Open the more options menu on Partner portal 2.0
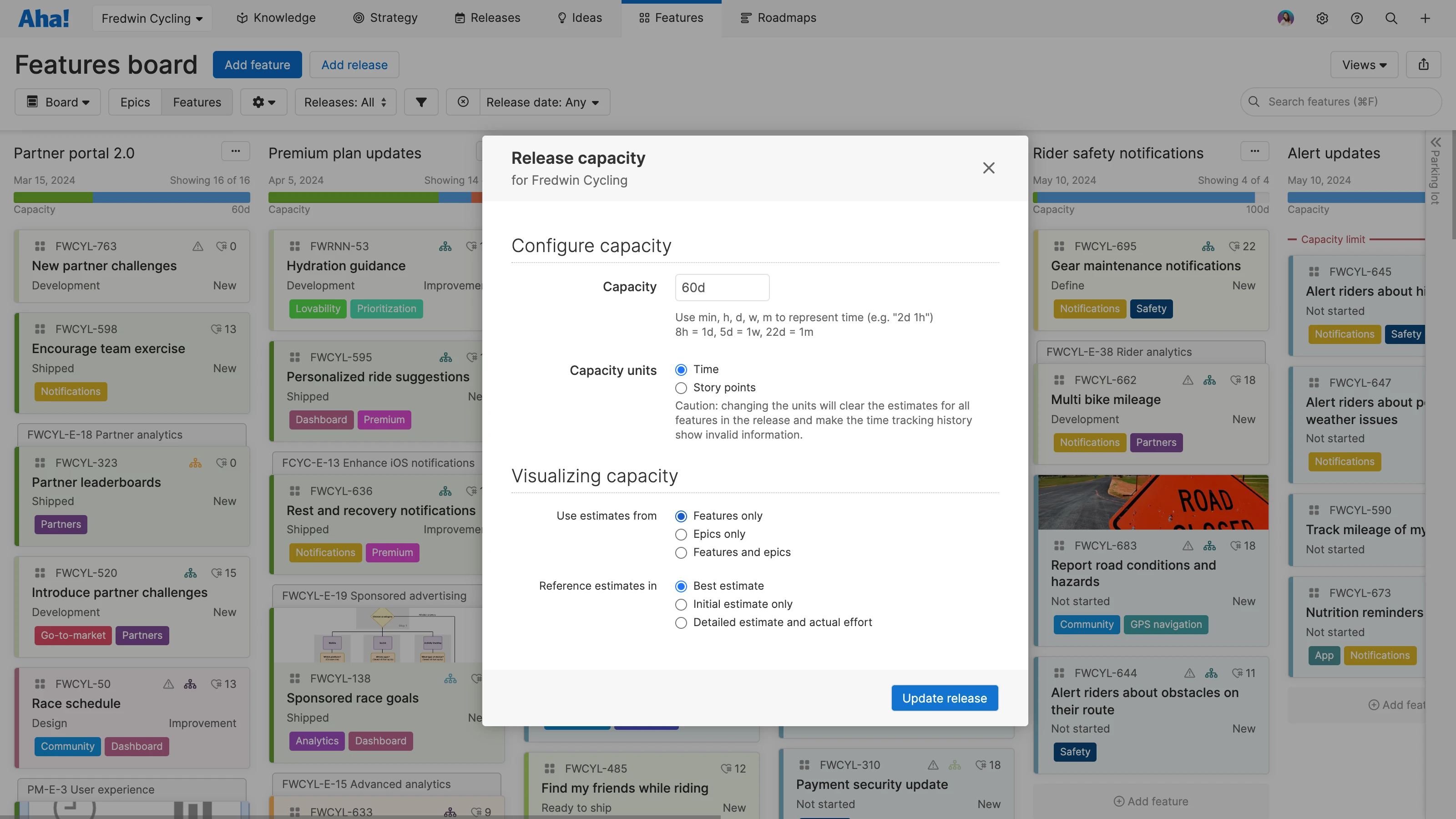1456x819 pixels. [x=236, y=151]
